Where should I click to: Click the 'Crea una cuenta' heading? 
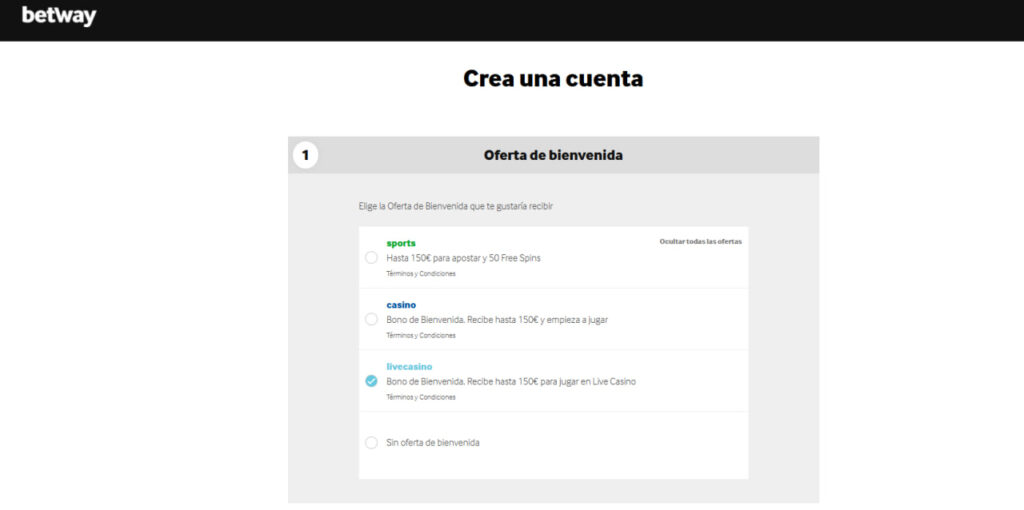coord(553,78)
